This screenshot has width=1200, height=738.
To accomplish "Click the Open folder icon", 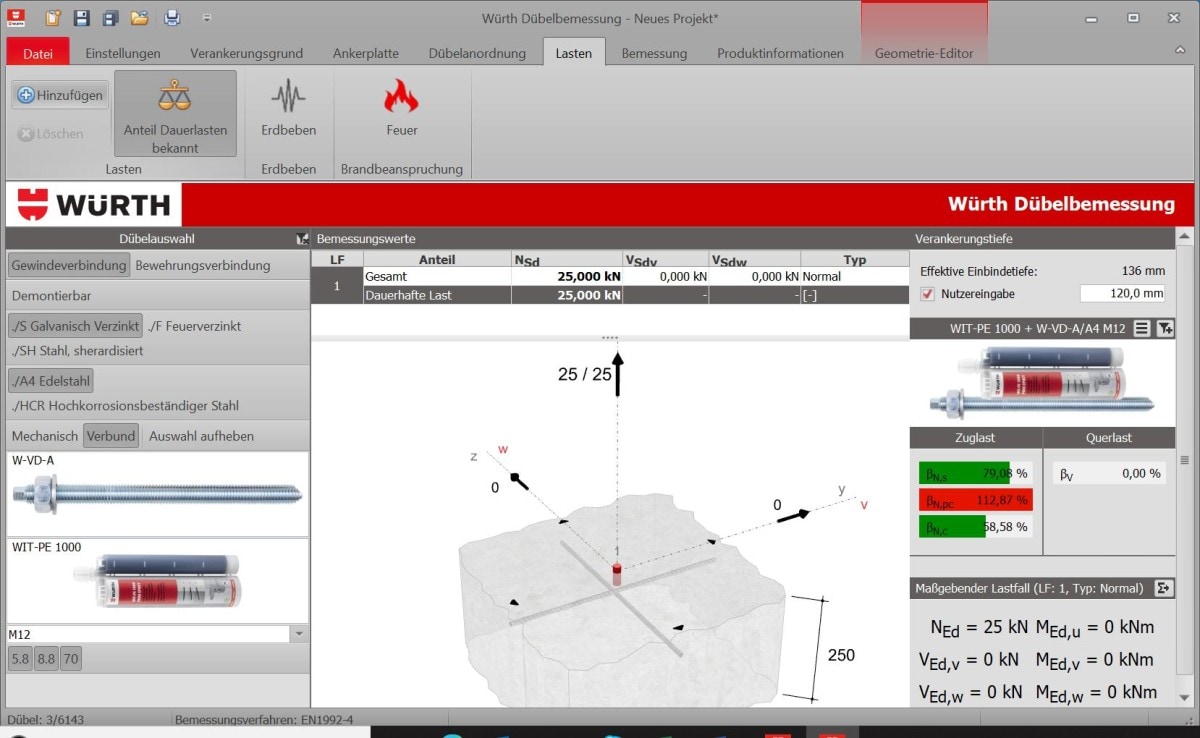I will pyautogui.click(x=140, y=17).
